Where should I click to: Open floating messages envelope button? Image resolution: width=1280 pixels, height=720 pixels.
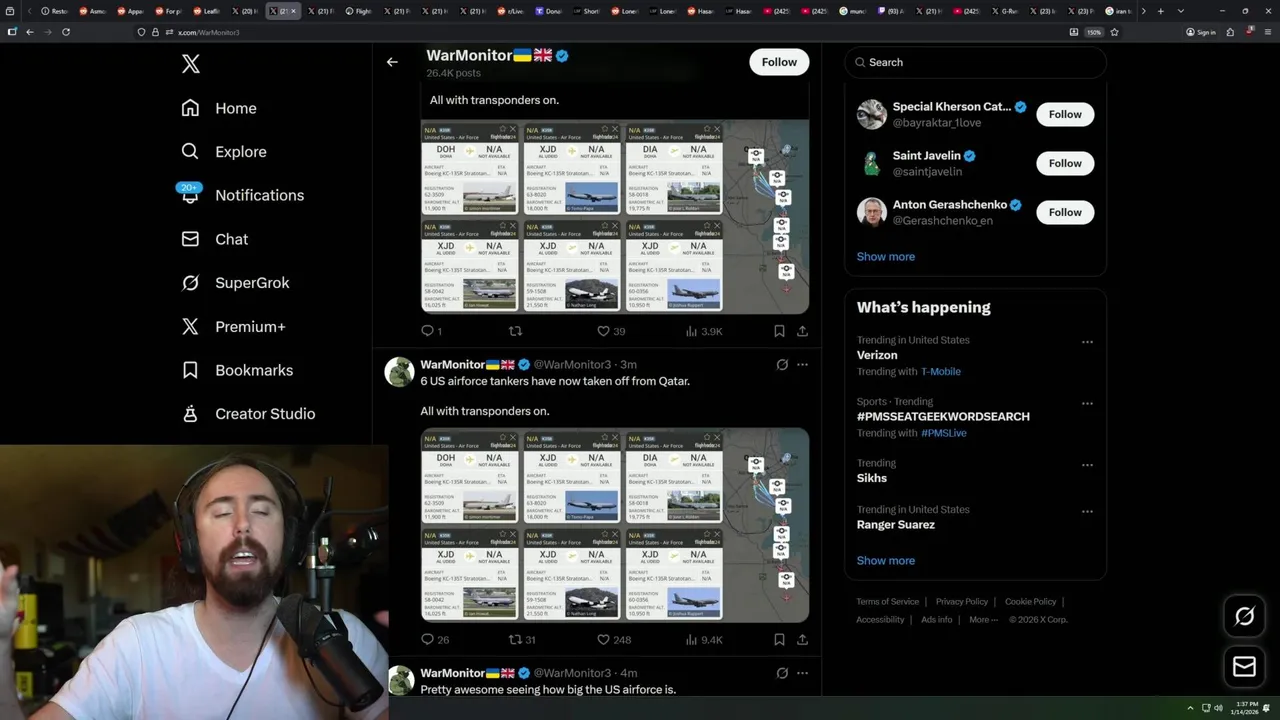pos(1244,667)
